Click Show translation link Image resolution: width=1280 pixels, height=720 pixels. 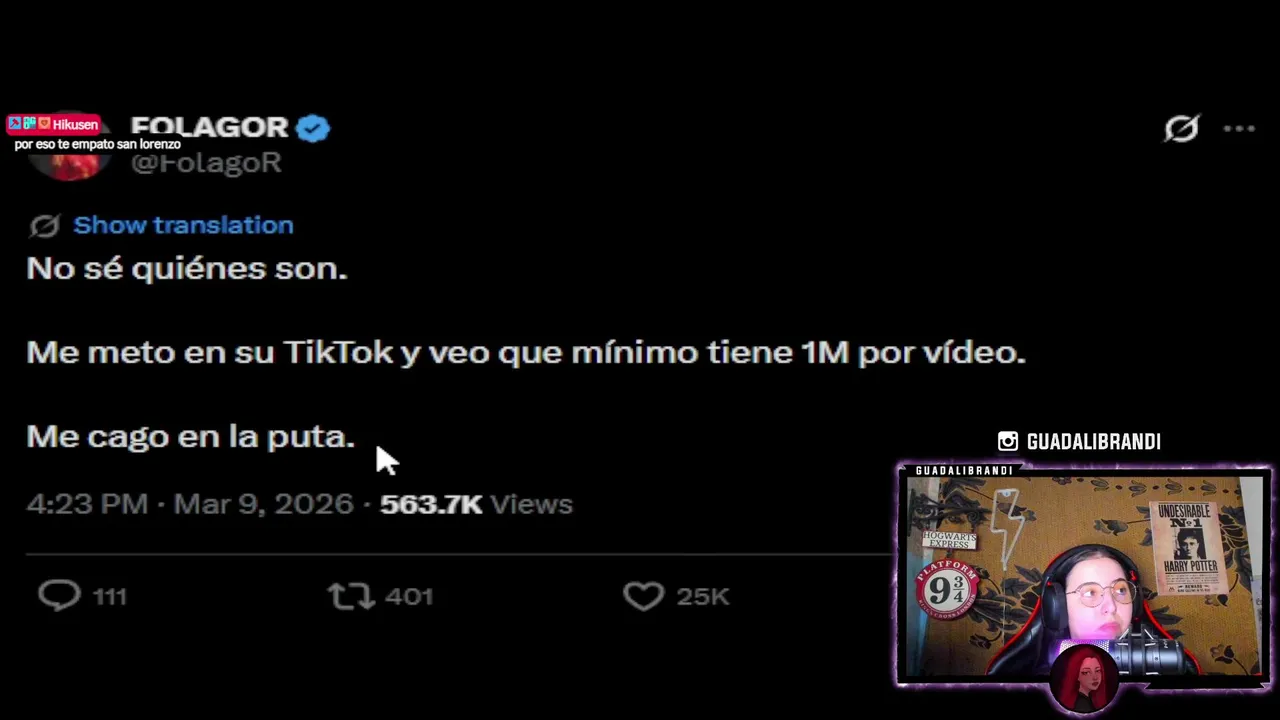(x=183, y=225)
